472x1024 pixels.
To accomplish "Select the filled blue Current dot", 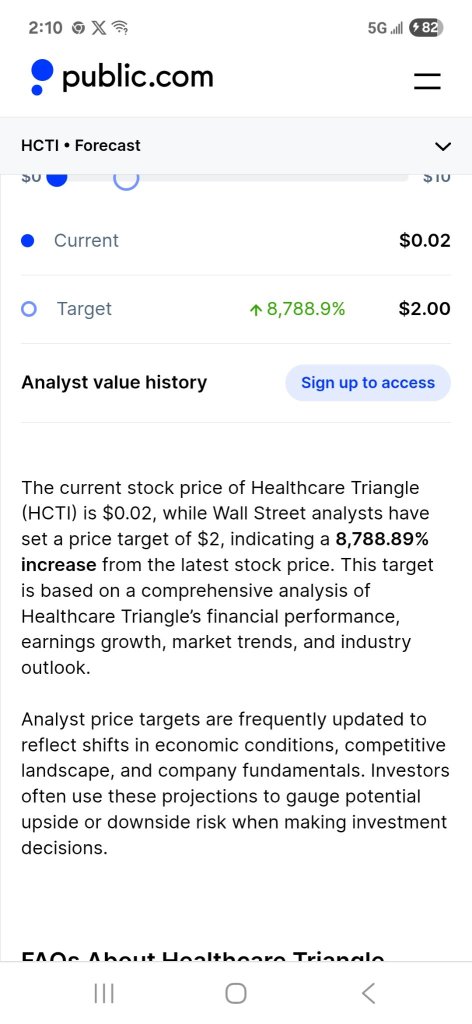I will (x=27, y=241).
